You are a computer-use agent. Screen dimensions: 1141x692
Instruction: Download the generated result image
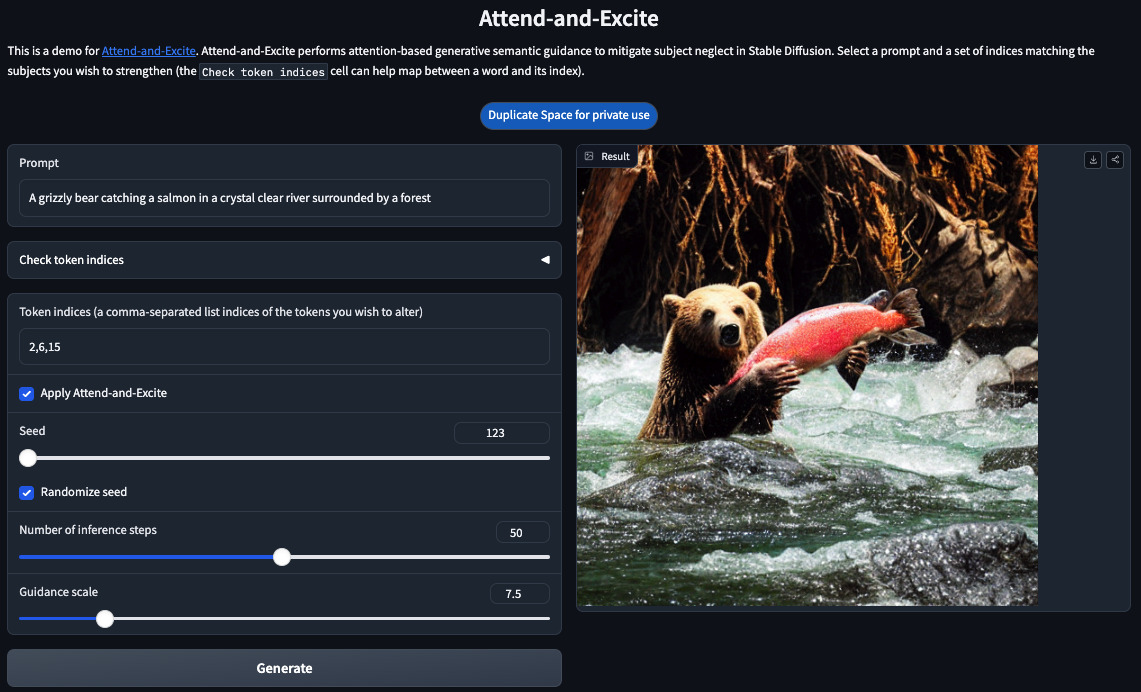click(x=1094, y=160)
